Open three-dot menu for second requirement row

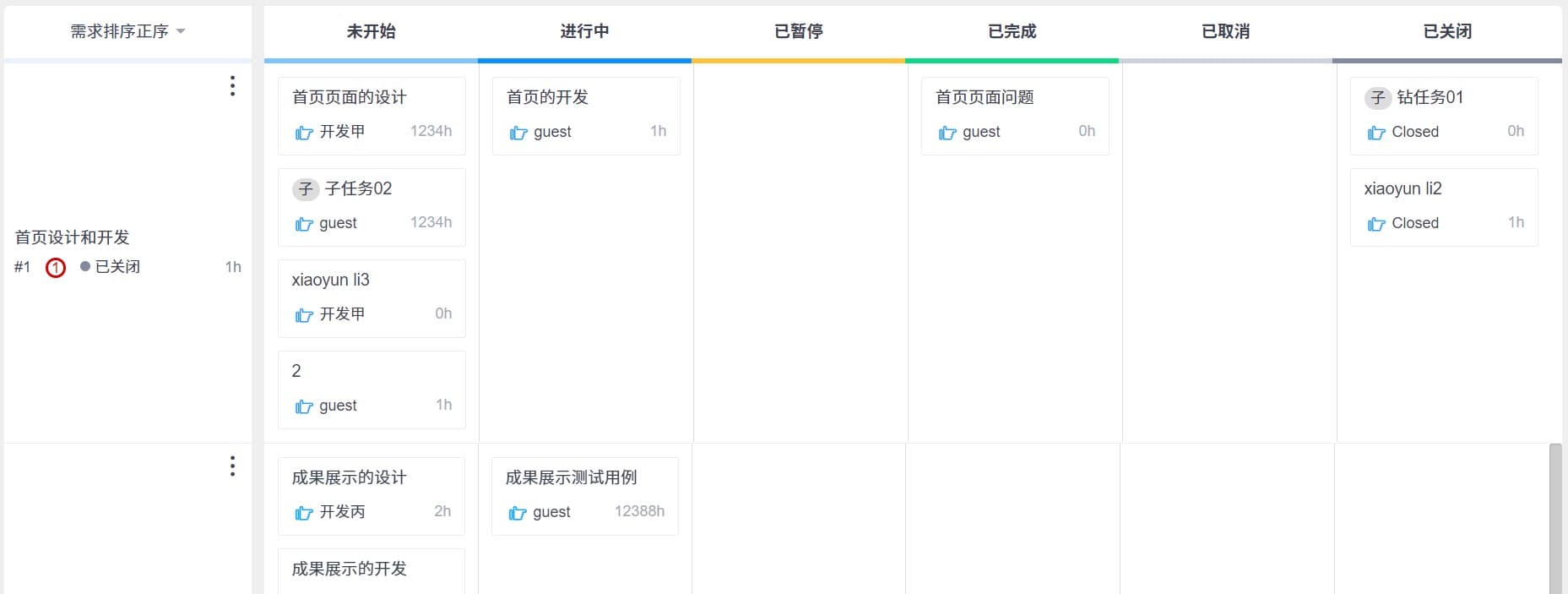tap(232, 466)
